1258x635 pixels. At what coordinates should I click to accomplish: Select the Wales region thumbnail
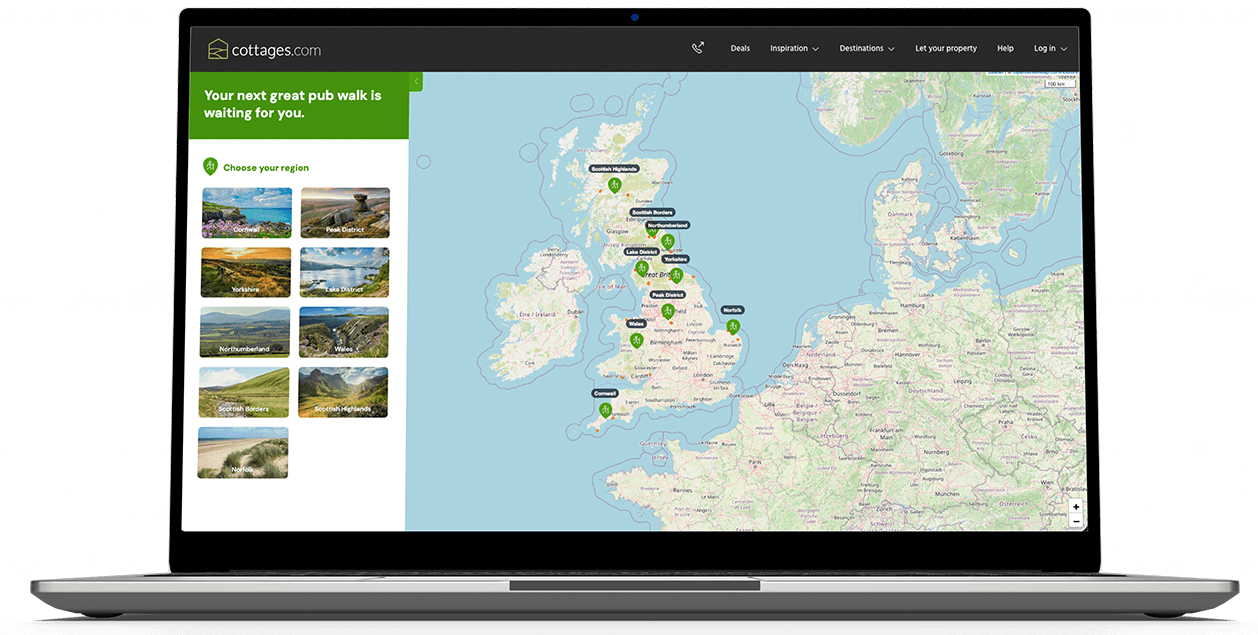343,332
